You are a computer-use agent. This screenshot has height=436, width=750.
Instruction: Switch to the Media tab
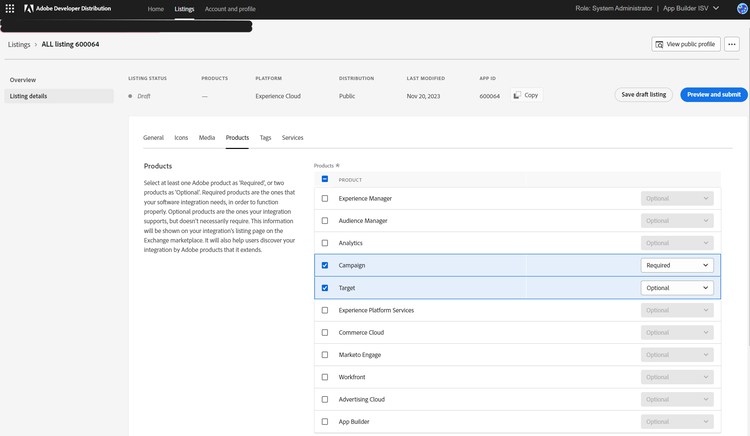click(207, 138)
